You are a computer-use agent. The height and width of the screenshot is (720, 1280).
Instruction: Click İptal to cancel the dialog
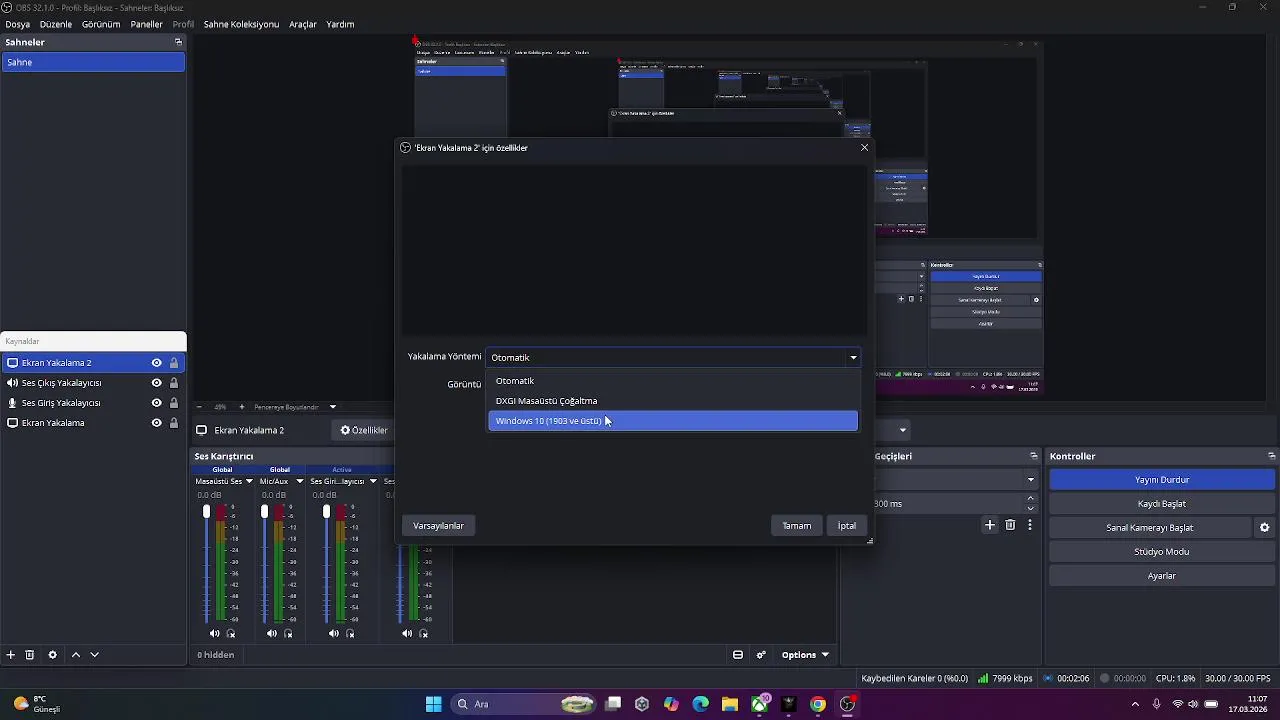(x=847, y=526)
